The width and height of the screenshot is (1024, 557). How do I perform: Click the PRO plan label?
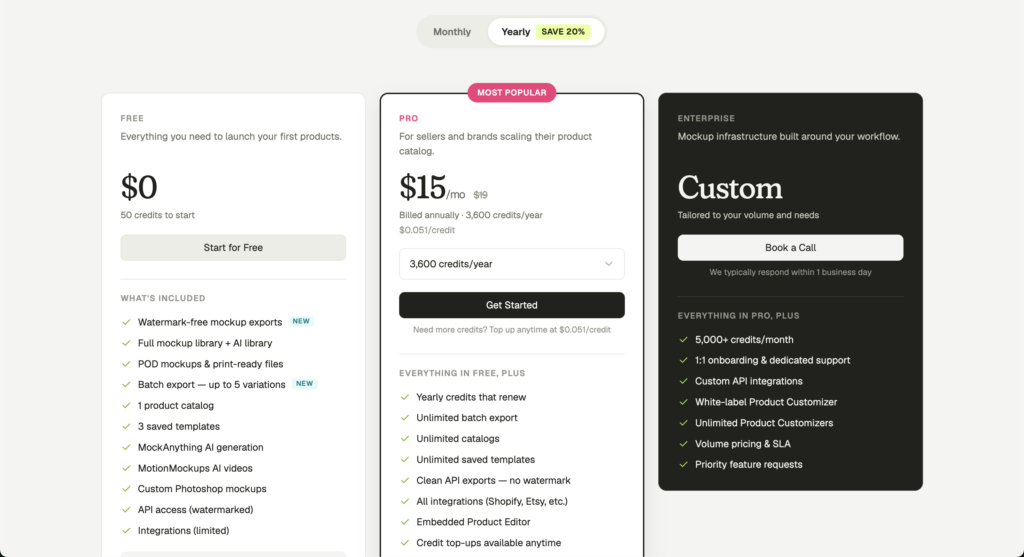[x=408, y=118]
